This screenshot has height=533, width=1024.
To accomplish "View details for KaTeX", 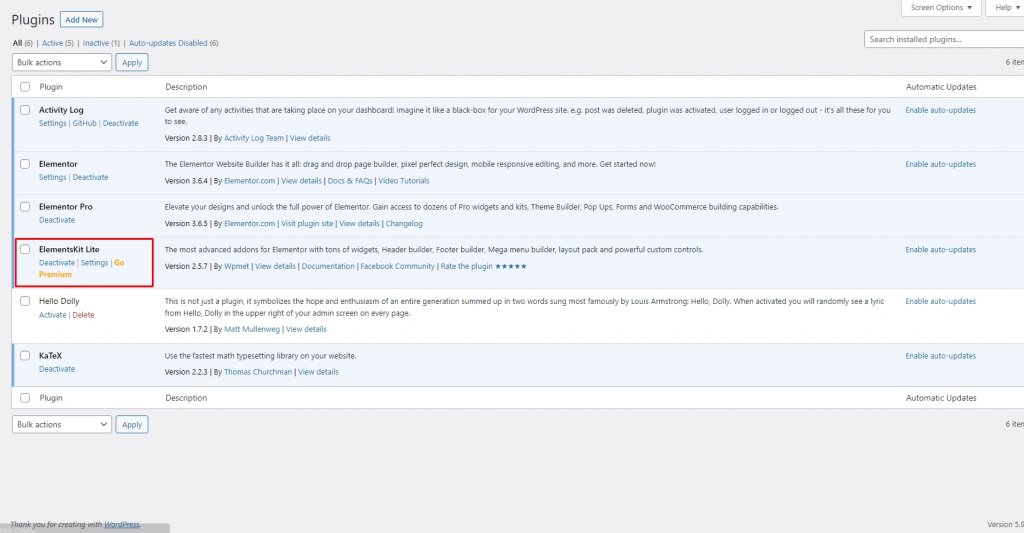I will coord(318,372).
